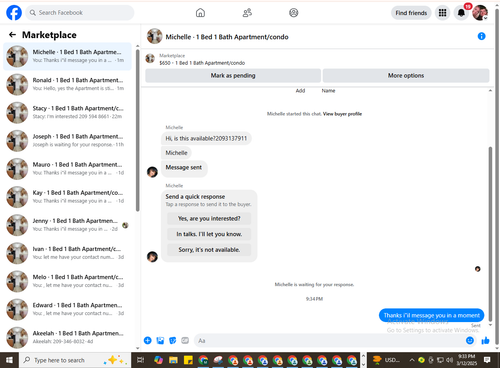Open the Friends icon in top navigation
Screen dimensions: 500x368
coord(247,13)
